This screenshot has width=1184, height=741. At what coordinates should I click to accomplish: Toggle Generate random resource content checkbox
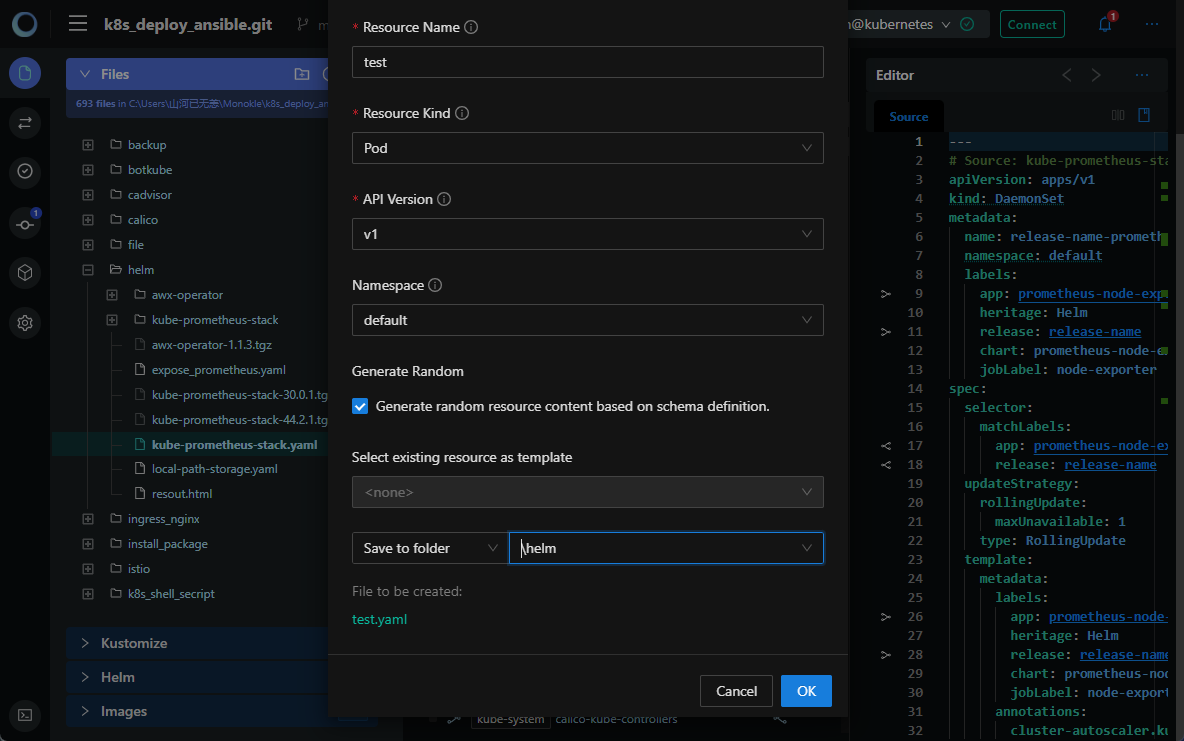(x=360, y=406)
